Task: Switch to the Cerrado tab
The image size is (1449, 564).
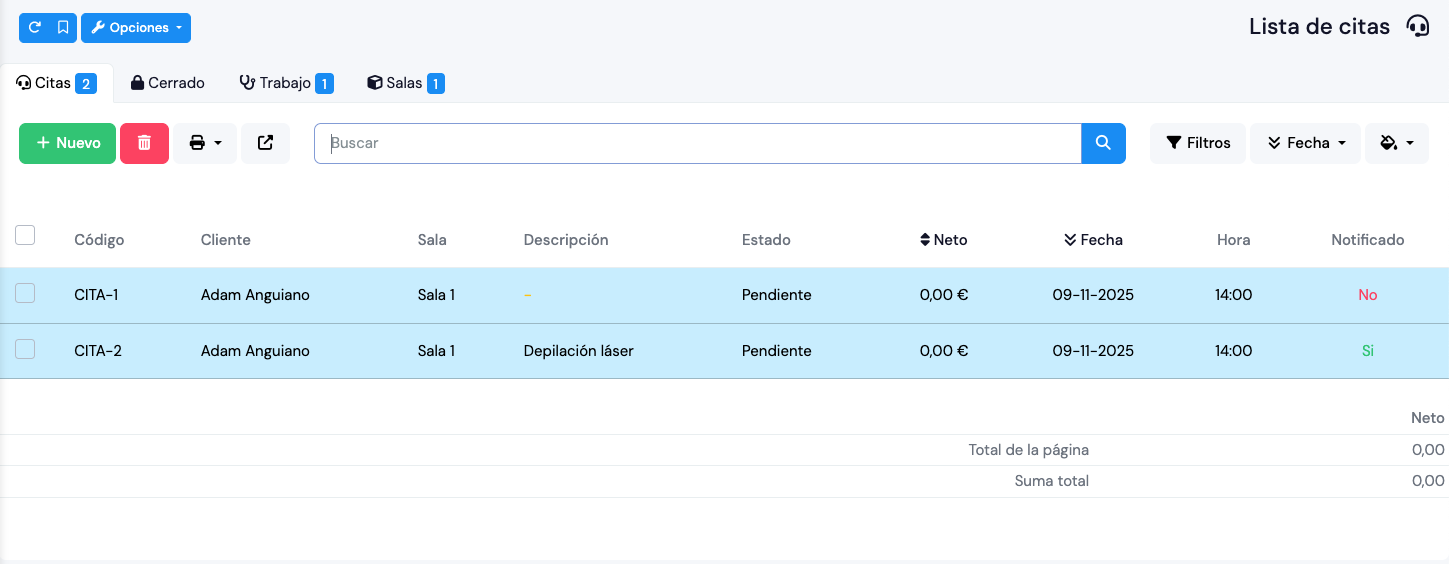Action: (x=167, y=83)
